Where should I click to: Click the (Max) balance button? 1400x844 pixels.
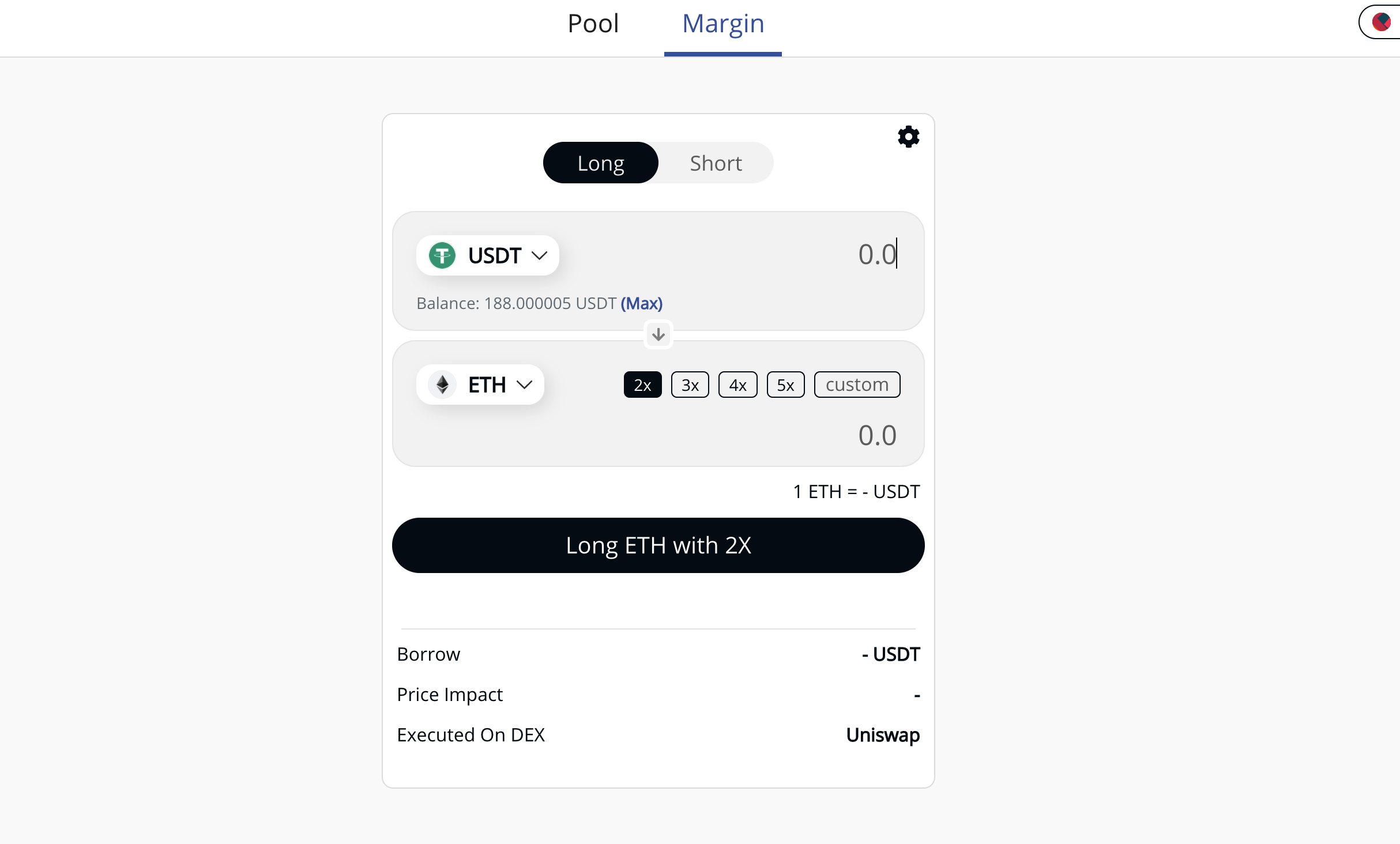pyautogui.click(x=642, y=303)
